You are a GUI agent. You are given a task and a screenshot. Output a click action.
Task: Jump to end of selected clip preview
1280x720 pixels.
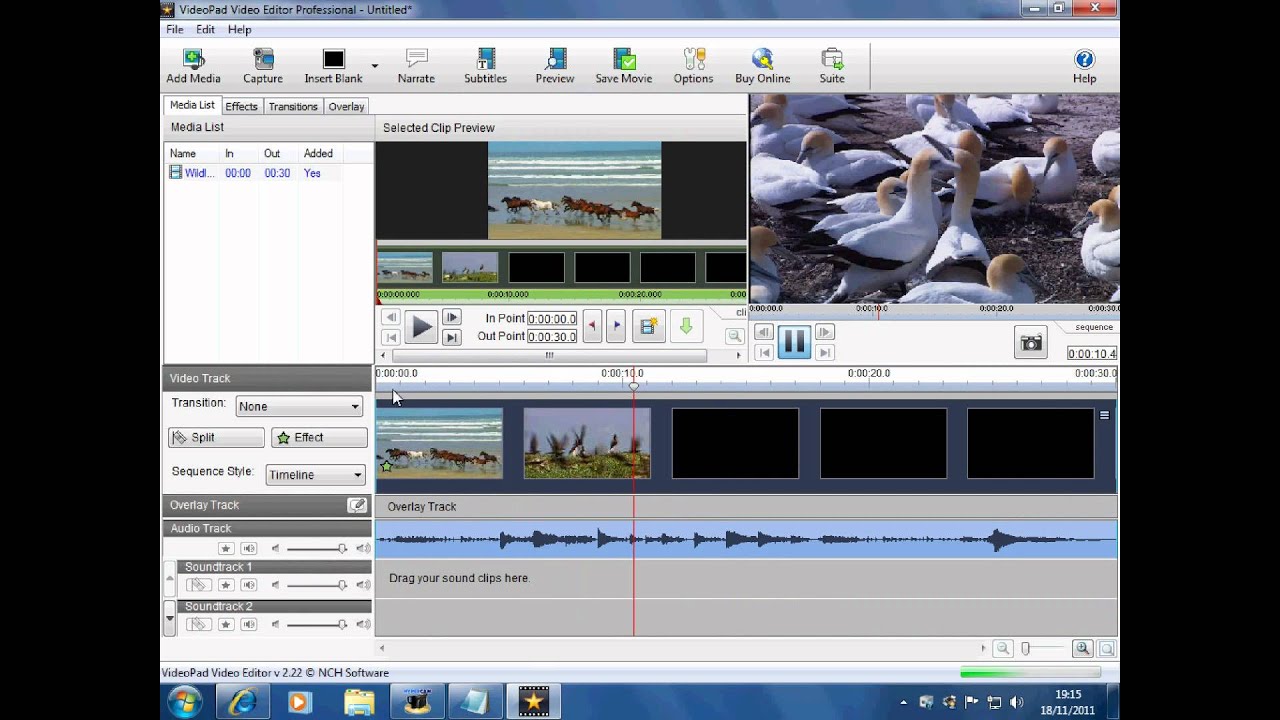coord(452,338)
